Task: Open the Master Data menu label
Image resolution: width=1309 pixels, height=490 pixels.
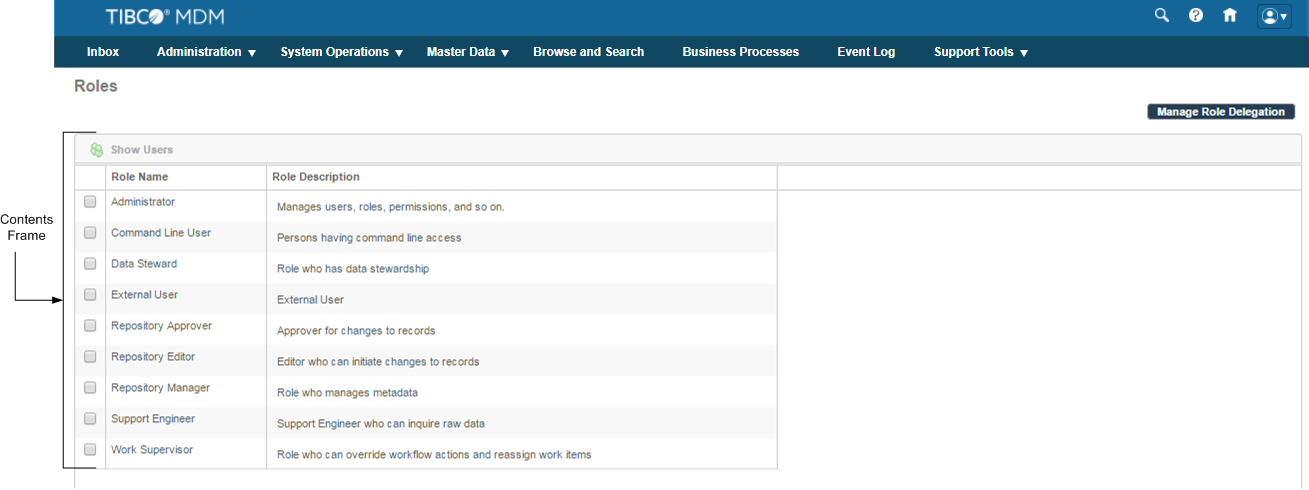Action: pos(461,52)
